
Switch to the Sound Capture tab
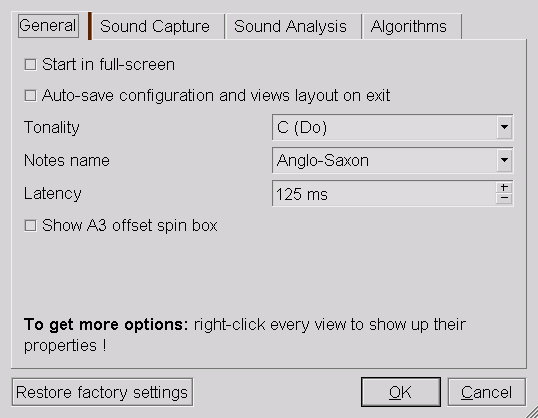(155, 26)
